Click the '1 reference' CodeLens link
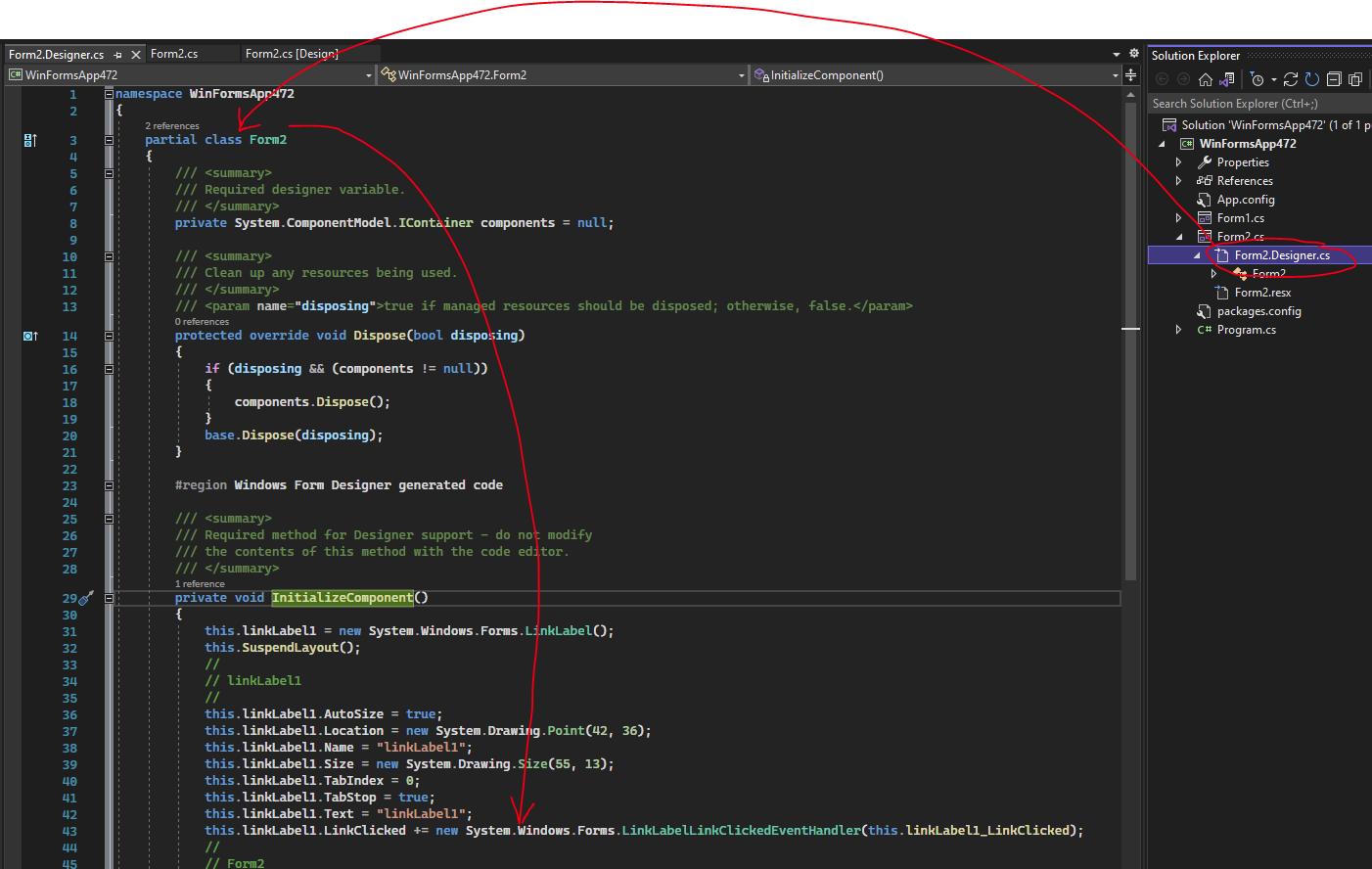Image resolution: width=1372 pixels, height=869 pixels. 200,584
